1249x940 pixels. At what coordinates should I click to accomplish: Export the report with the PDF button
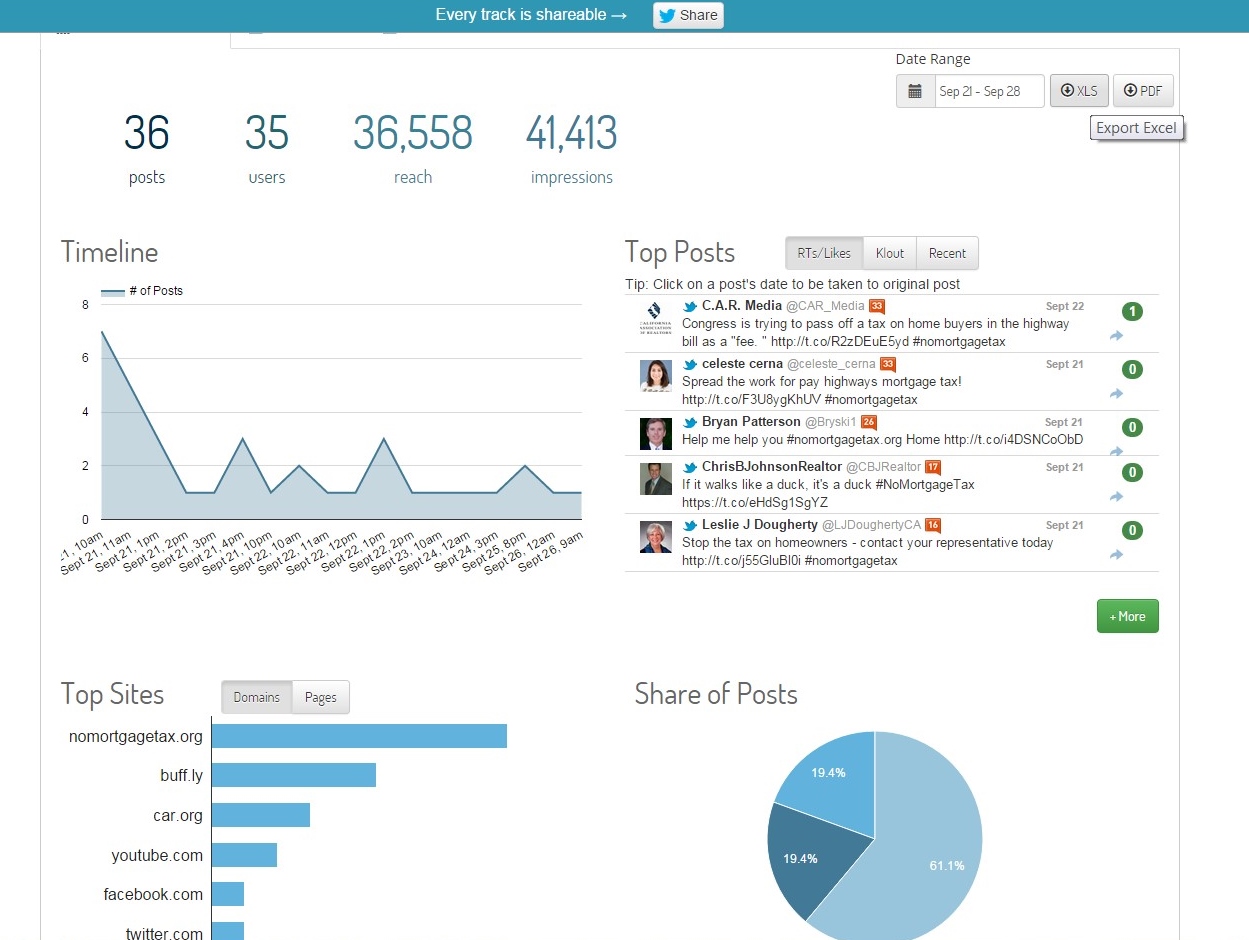1143,91
